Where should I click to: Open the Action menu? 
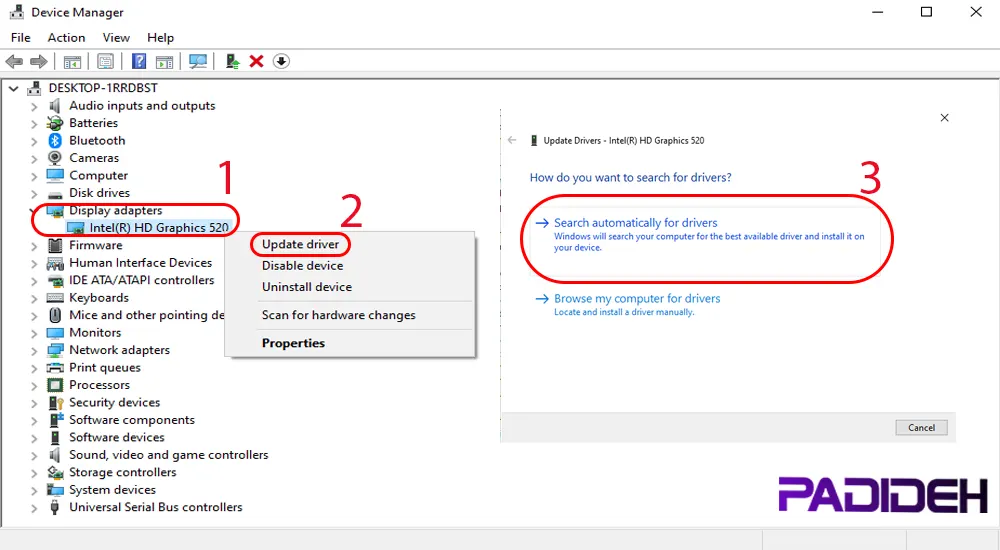(x=66, y=38)
